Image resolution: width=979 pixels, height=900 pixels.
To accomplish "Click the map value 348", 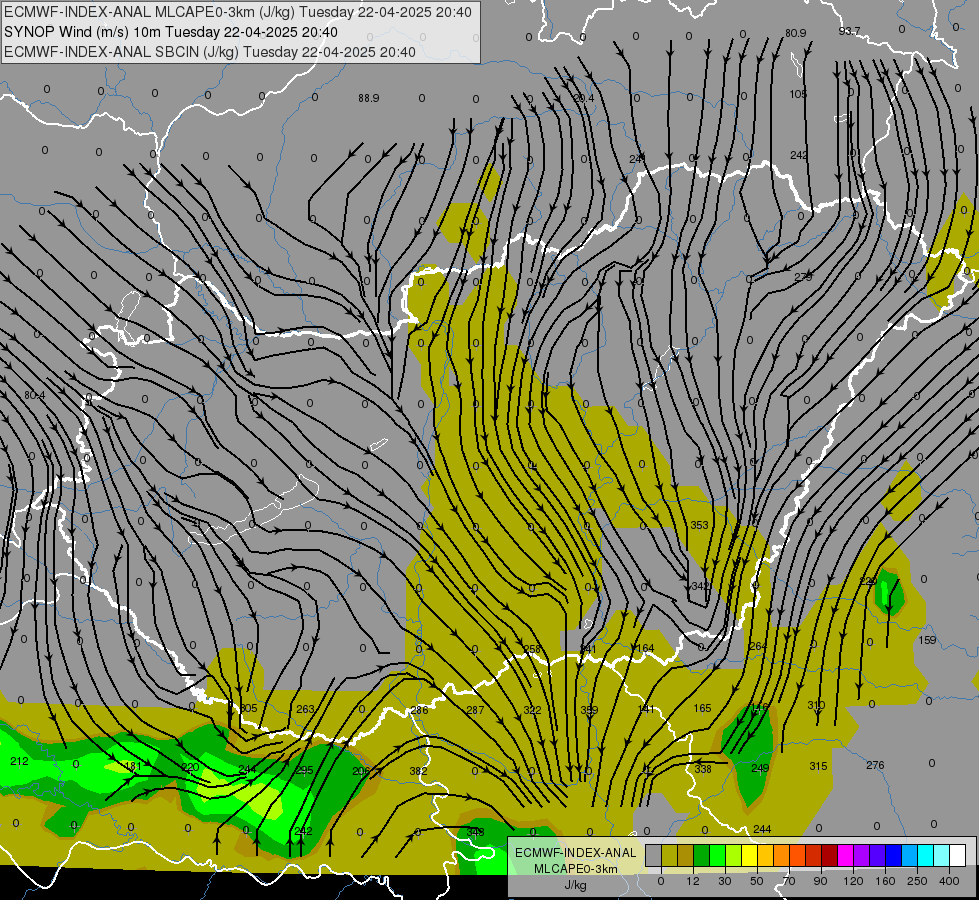I will (475, 832).
